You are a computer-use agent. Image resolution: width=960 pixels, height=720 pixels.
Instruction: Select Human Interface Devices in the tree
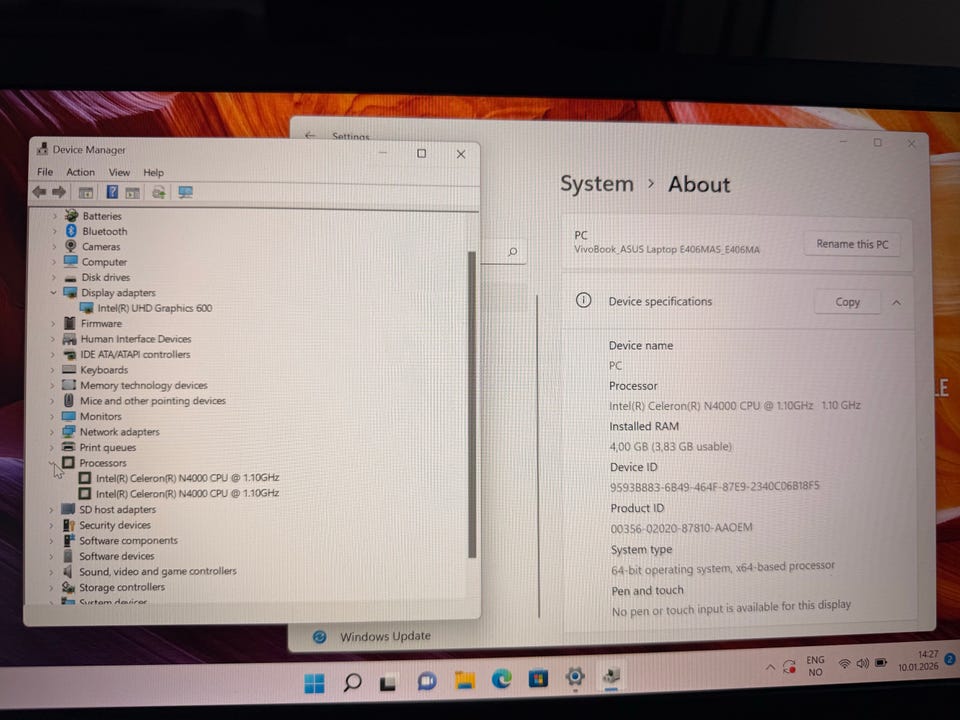(x=136, y=339)
